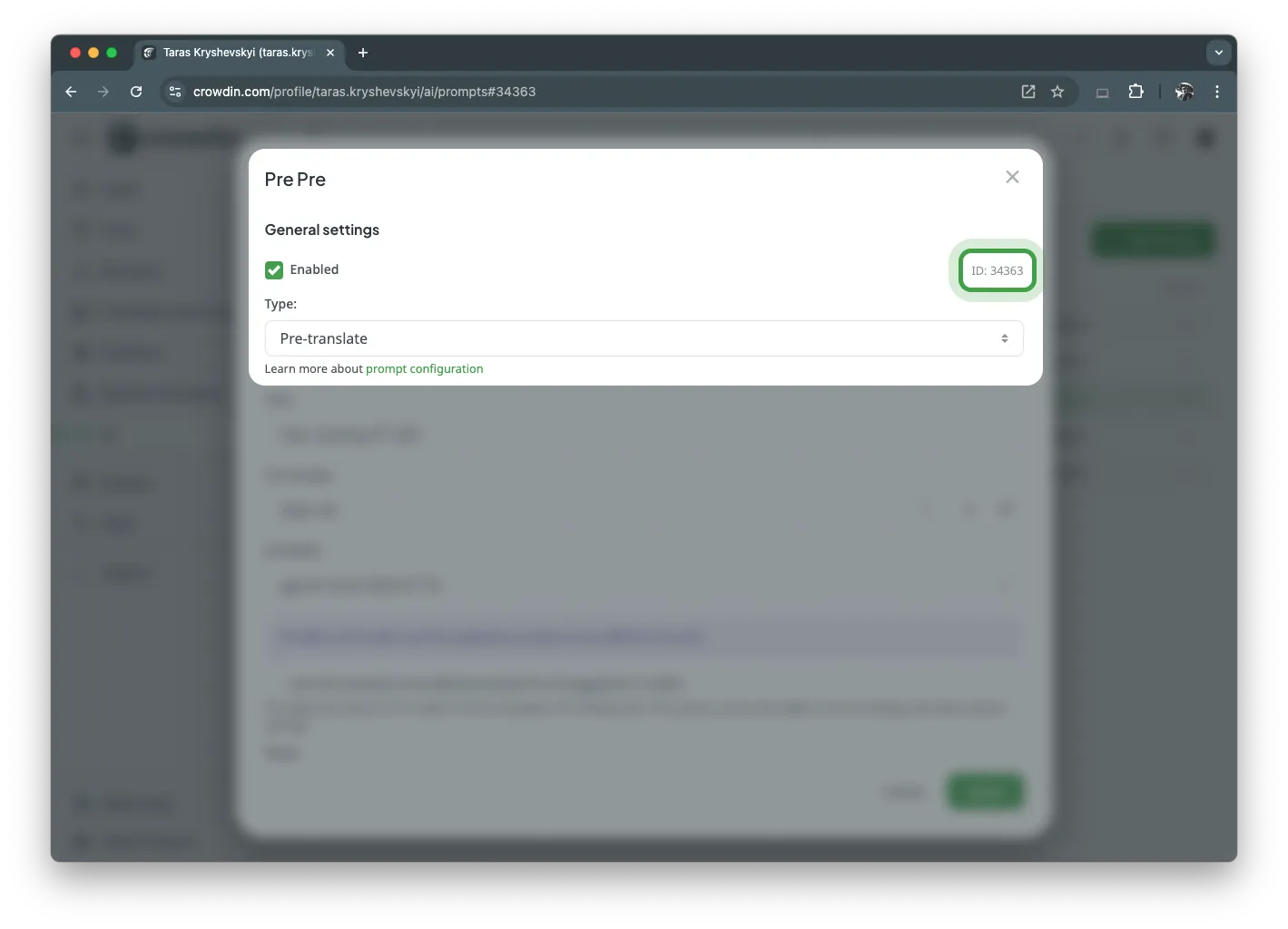
Task: Click the browser profile avatar
Action: click(1185, 92)
